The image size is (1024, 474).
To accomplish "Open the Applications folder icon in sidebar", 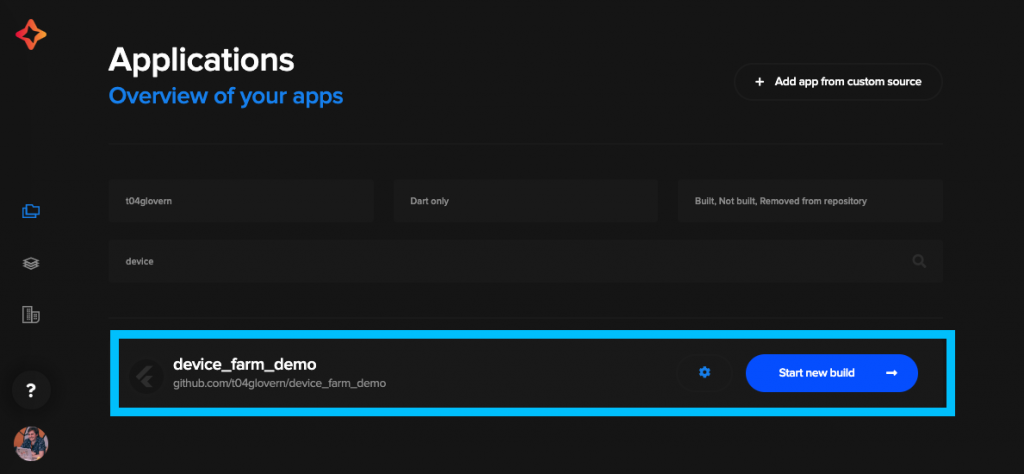I will (x=31, y=211).
